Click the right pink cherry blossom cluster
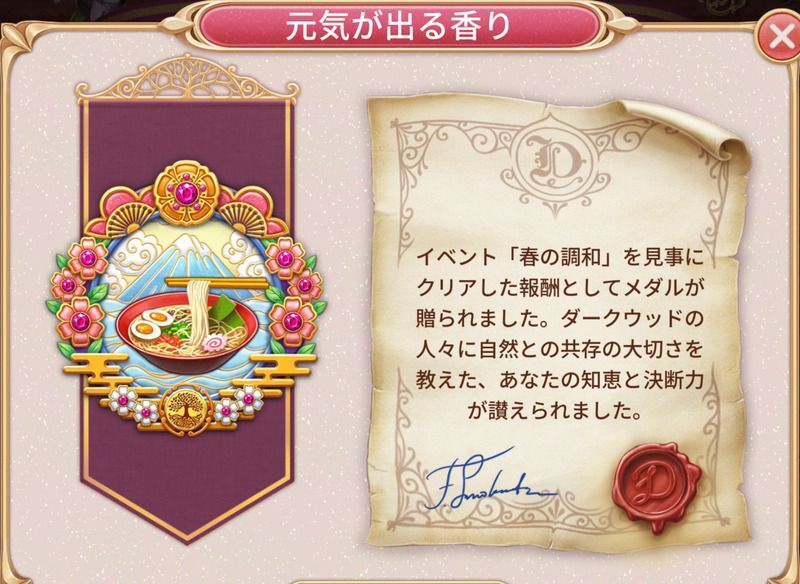This screenshot has width=800, height=584. (295, 293)
